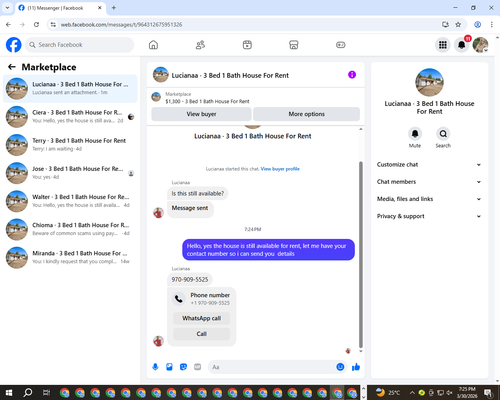Click the chat scrollbar down arrow
The image size is (500, 400).
click(361, 351)
